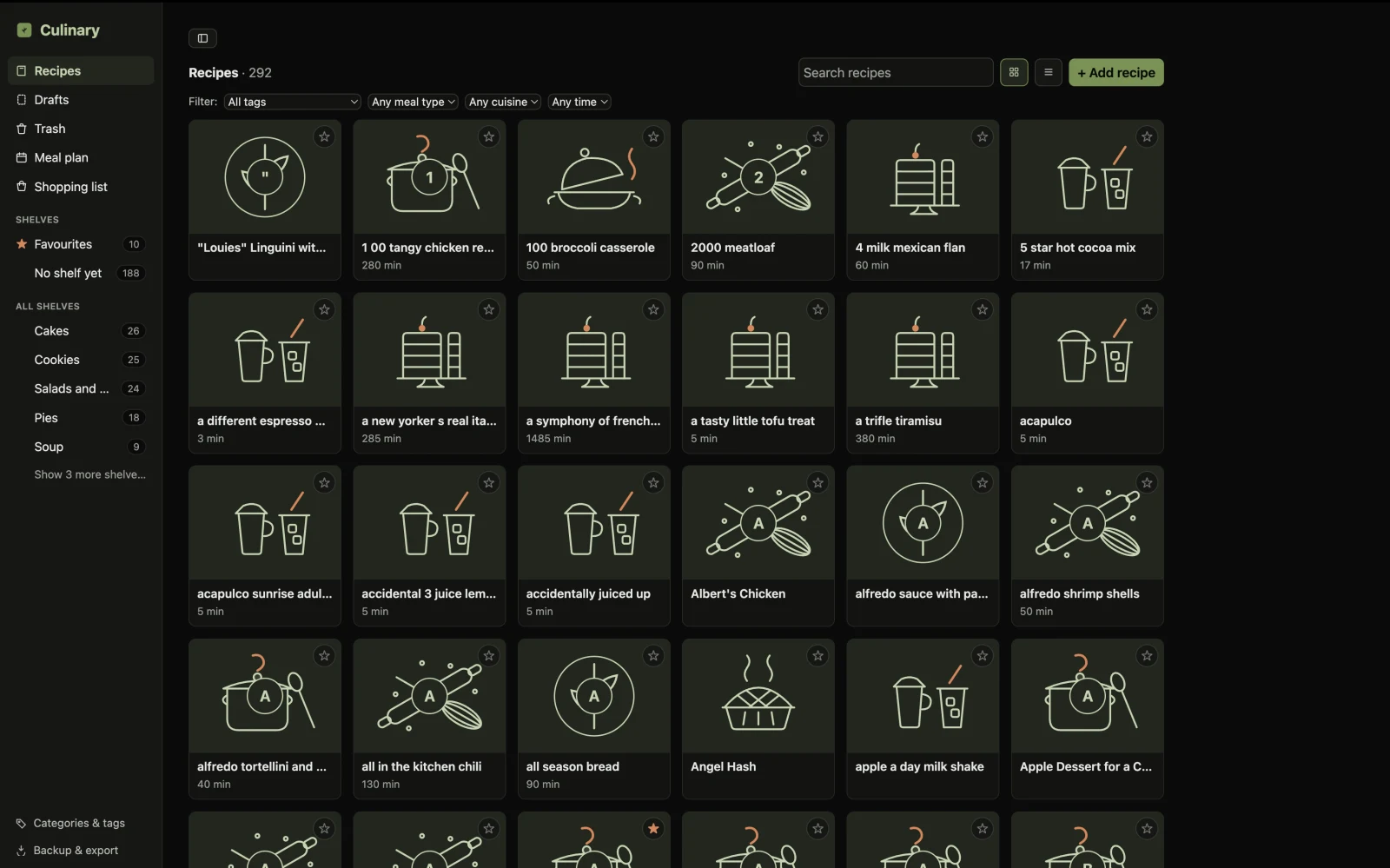Image resolution: width=1390 pixels, height=868 pixels.
Task: Open the Pies shelf
Action: pos(81,418)
